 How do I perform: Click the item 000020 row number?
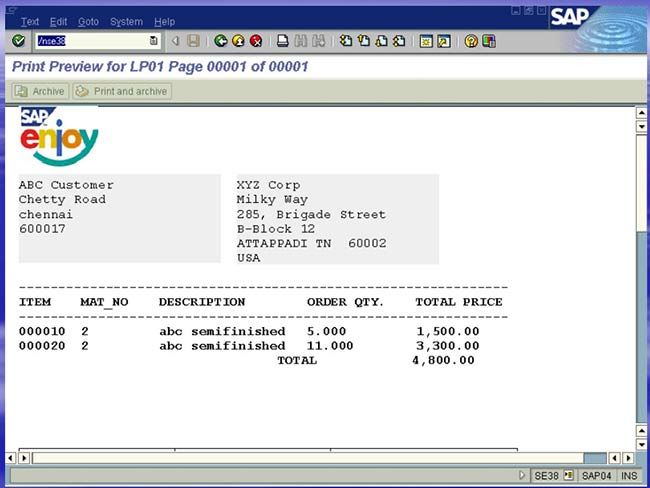(x=42, y=346)
